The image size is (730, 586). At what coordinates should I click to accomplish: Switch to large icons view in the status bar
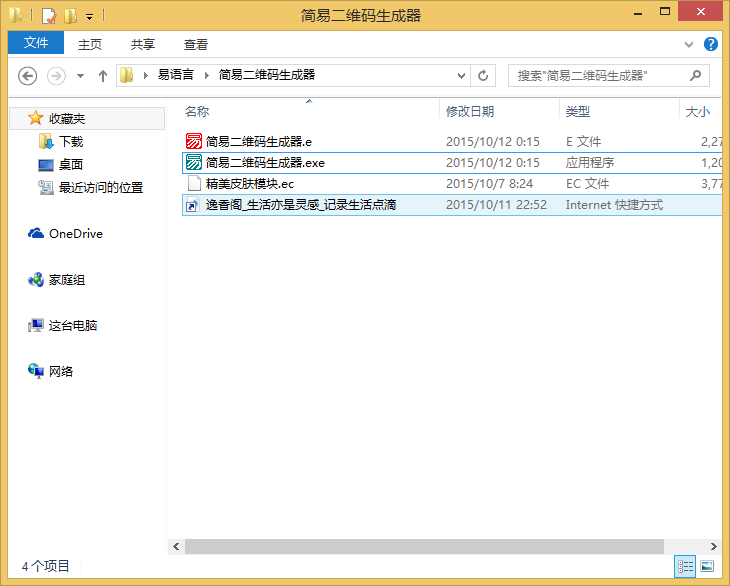click(707, 566)
